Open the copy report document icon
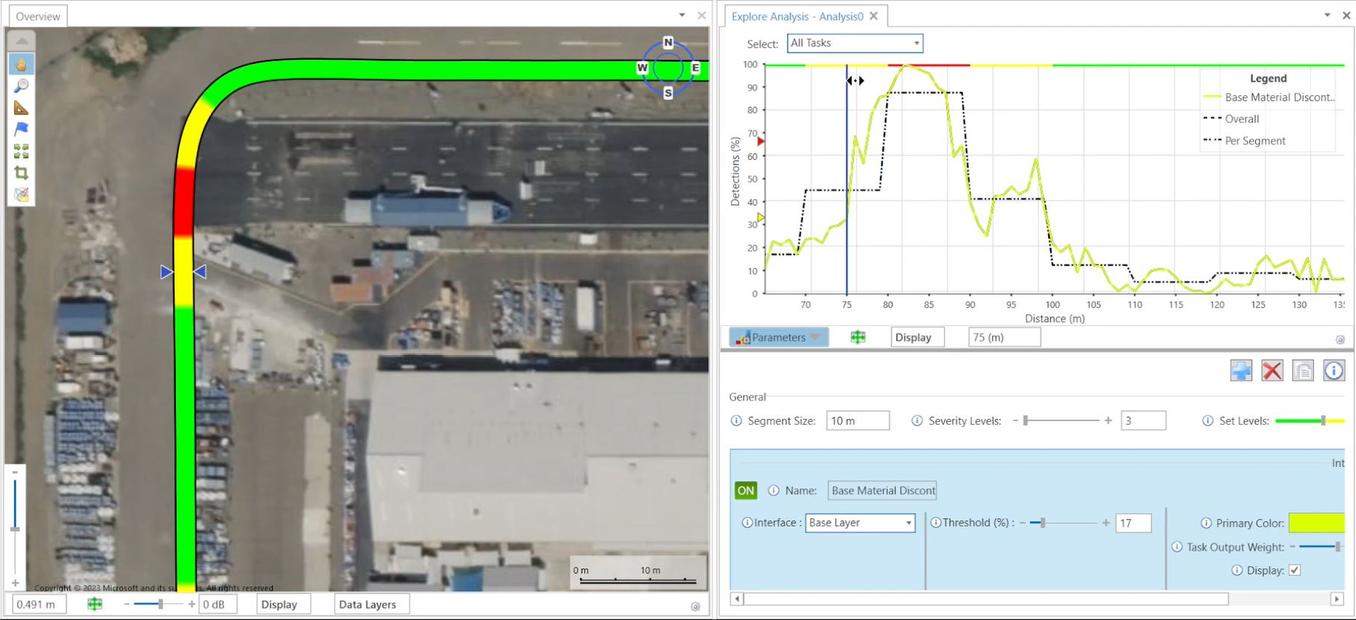The height and width of the screenshot is (620, 1356). point(1303,370)
